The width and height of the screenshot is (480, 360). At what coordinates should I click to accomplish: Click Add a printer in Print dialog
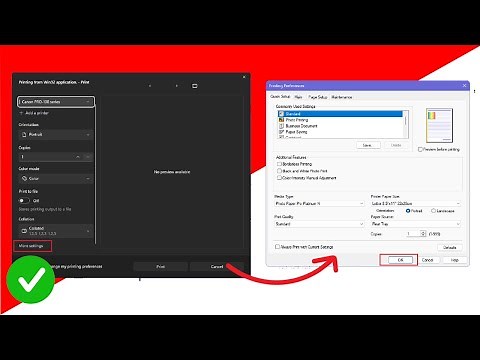point(34,113)
